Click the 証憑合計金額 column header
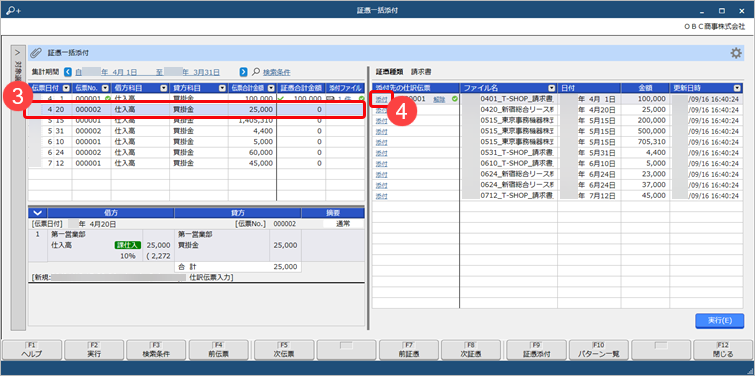Image resolution: width=755 pixels, height=376 pixels. (x=301, y=88)
